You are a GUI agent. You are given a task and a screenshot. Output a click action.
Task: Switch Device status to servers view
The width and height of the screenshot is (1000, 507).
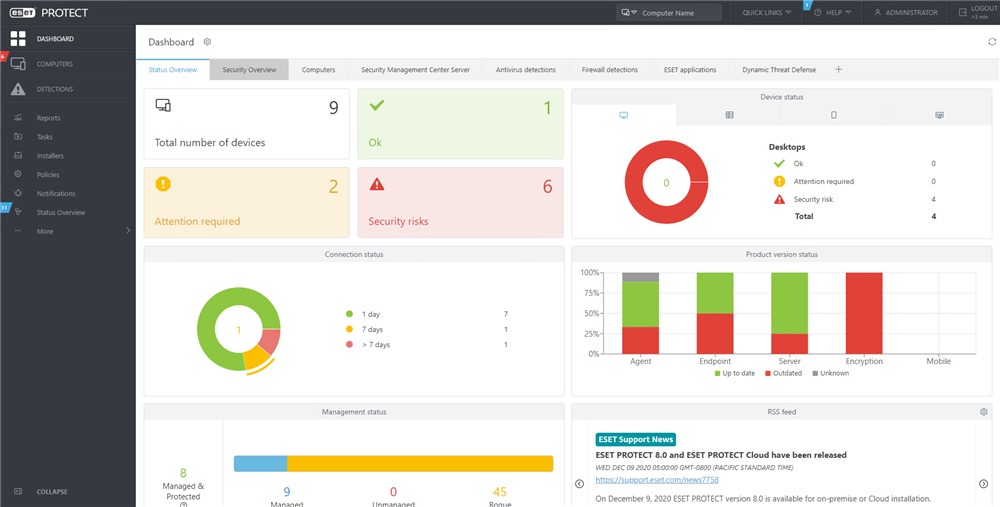(x=729, y=115)
